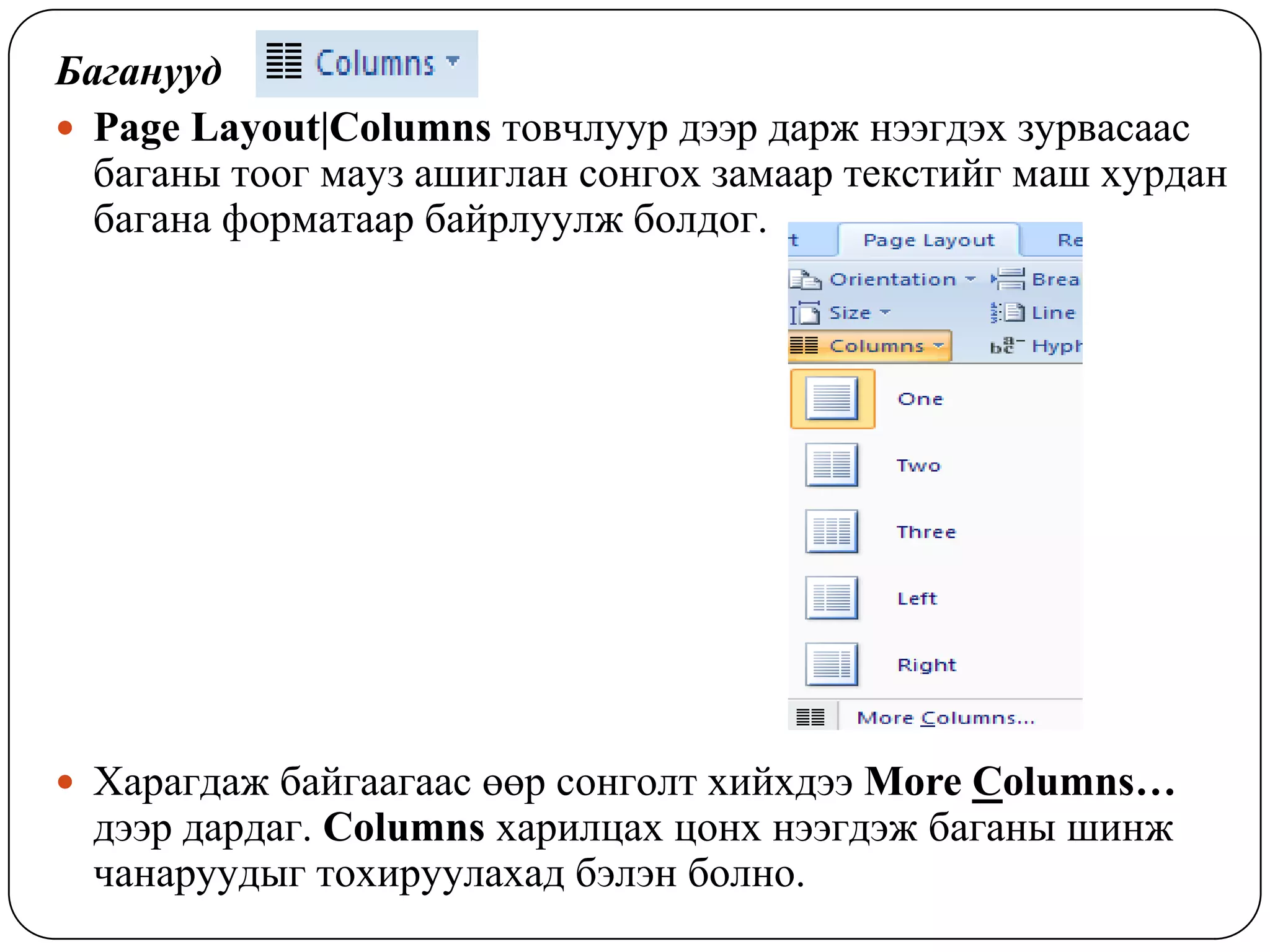The width and height of the screenshot is (1270, 952).
Task: Click the Orientation page icon
Action: pyautogui.click(x=806, y=280)
